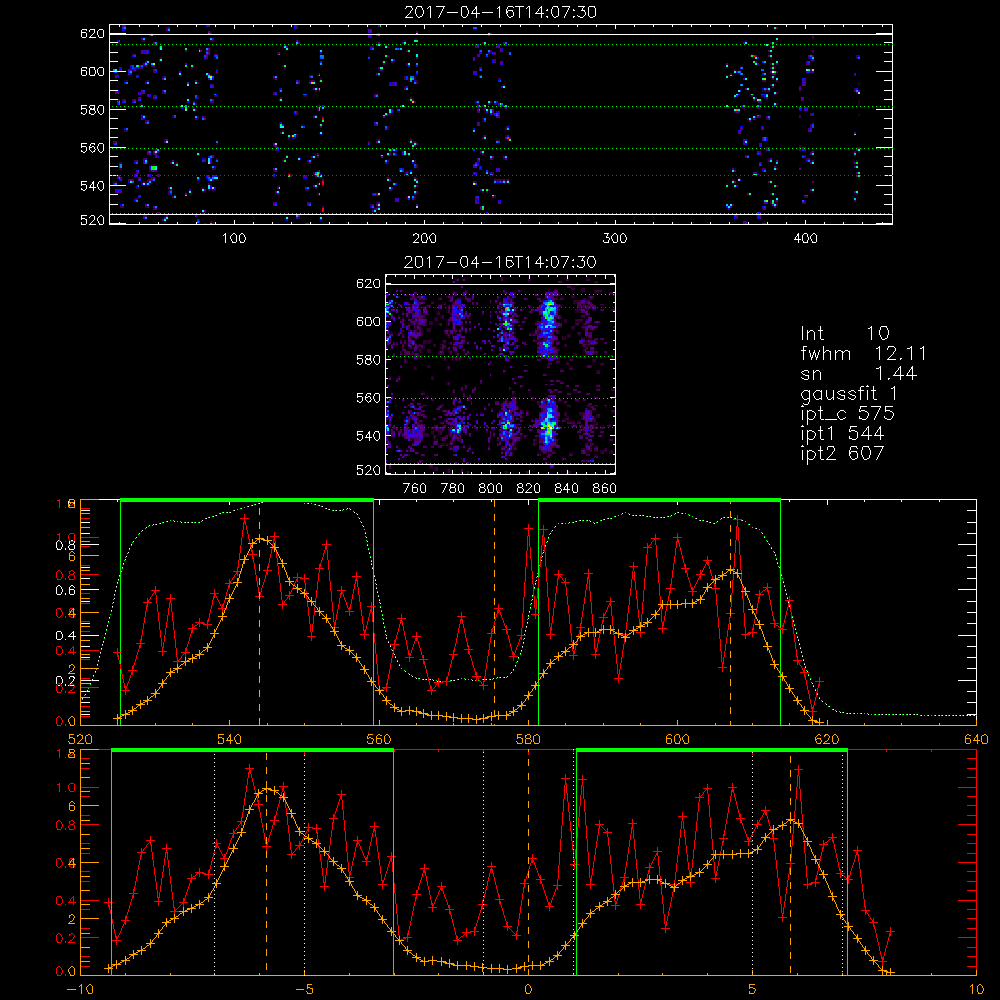1000x1000 pixels.
Task: Click the -5 label on the bottom plot's x-axis
Action: click(x=304, y=990)
